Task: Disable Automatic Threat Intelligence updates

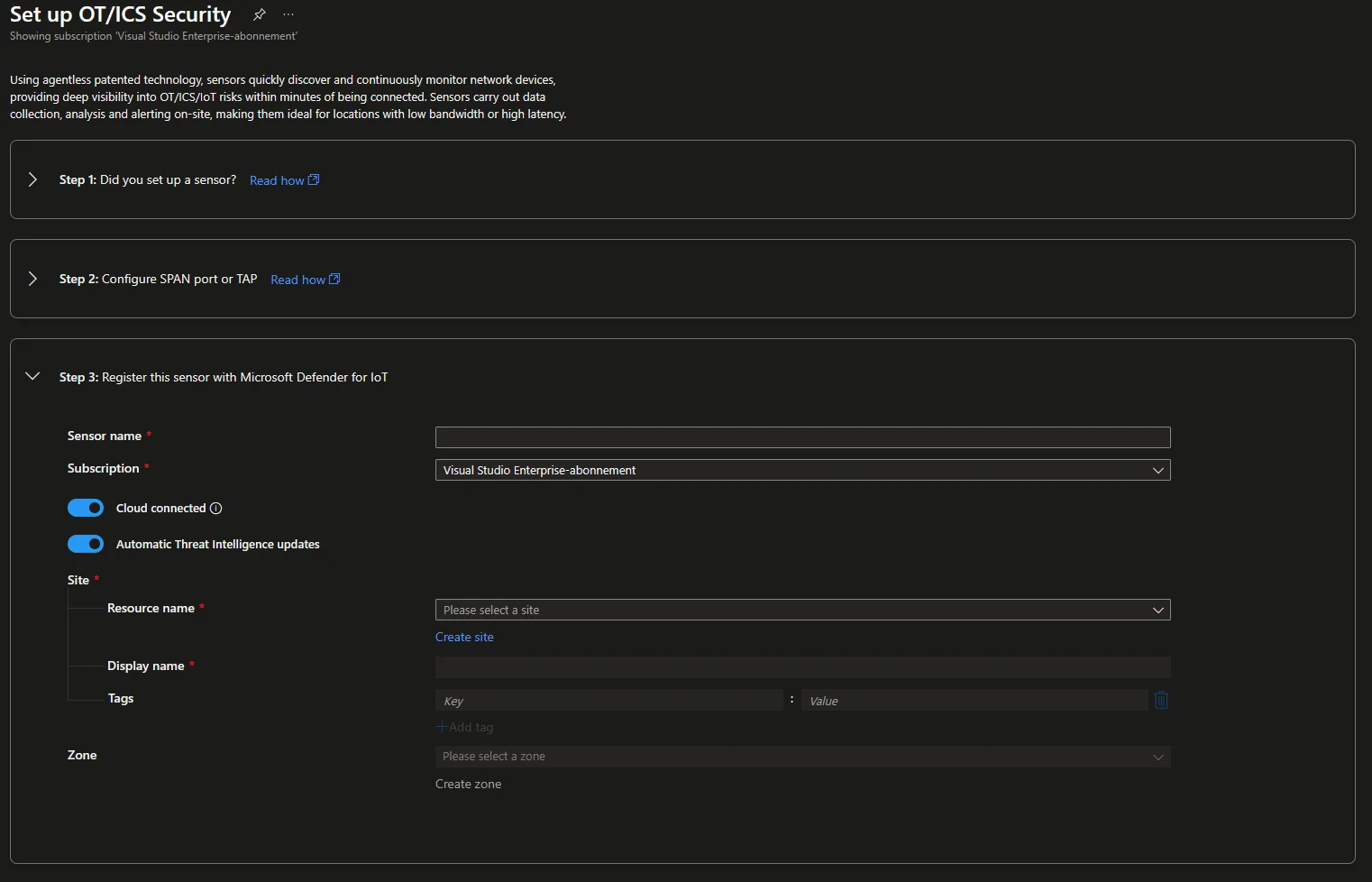Action: [86, 545]
